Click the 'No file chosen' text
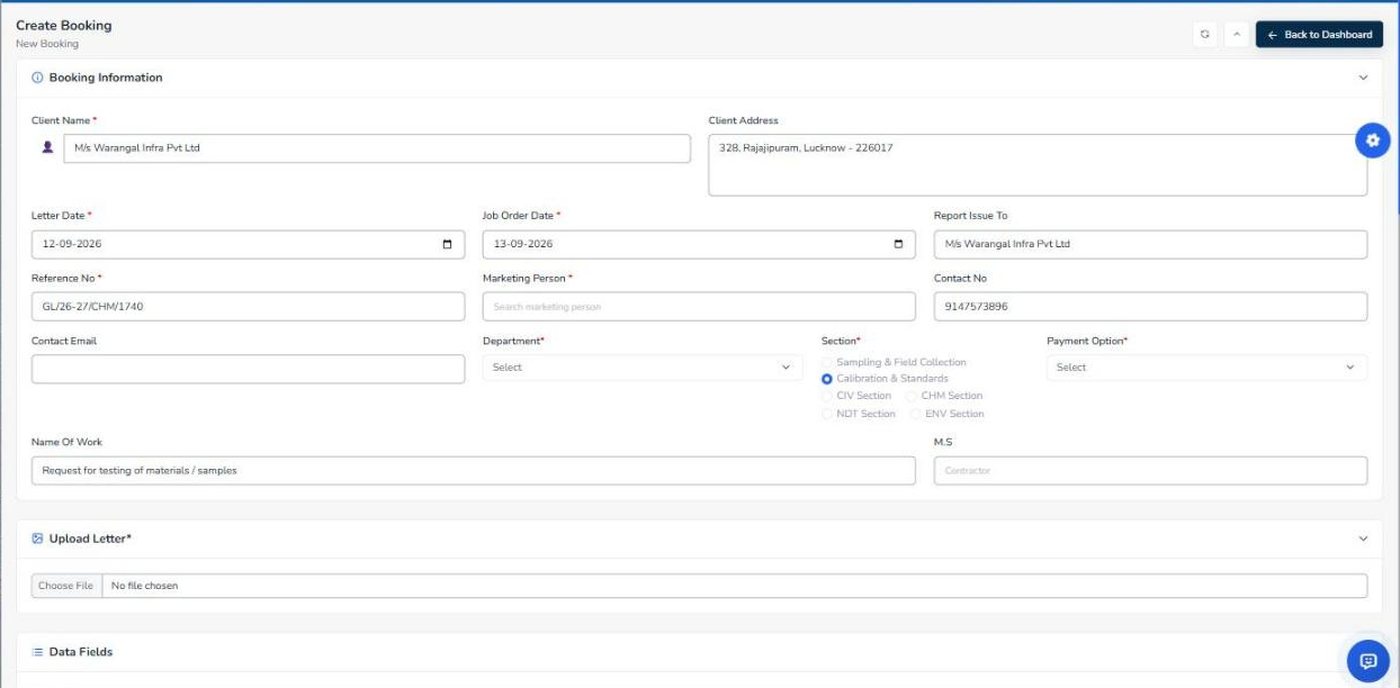This screenshot has width=1400, height=688. (x=144, y=586)
